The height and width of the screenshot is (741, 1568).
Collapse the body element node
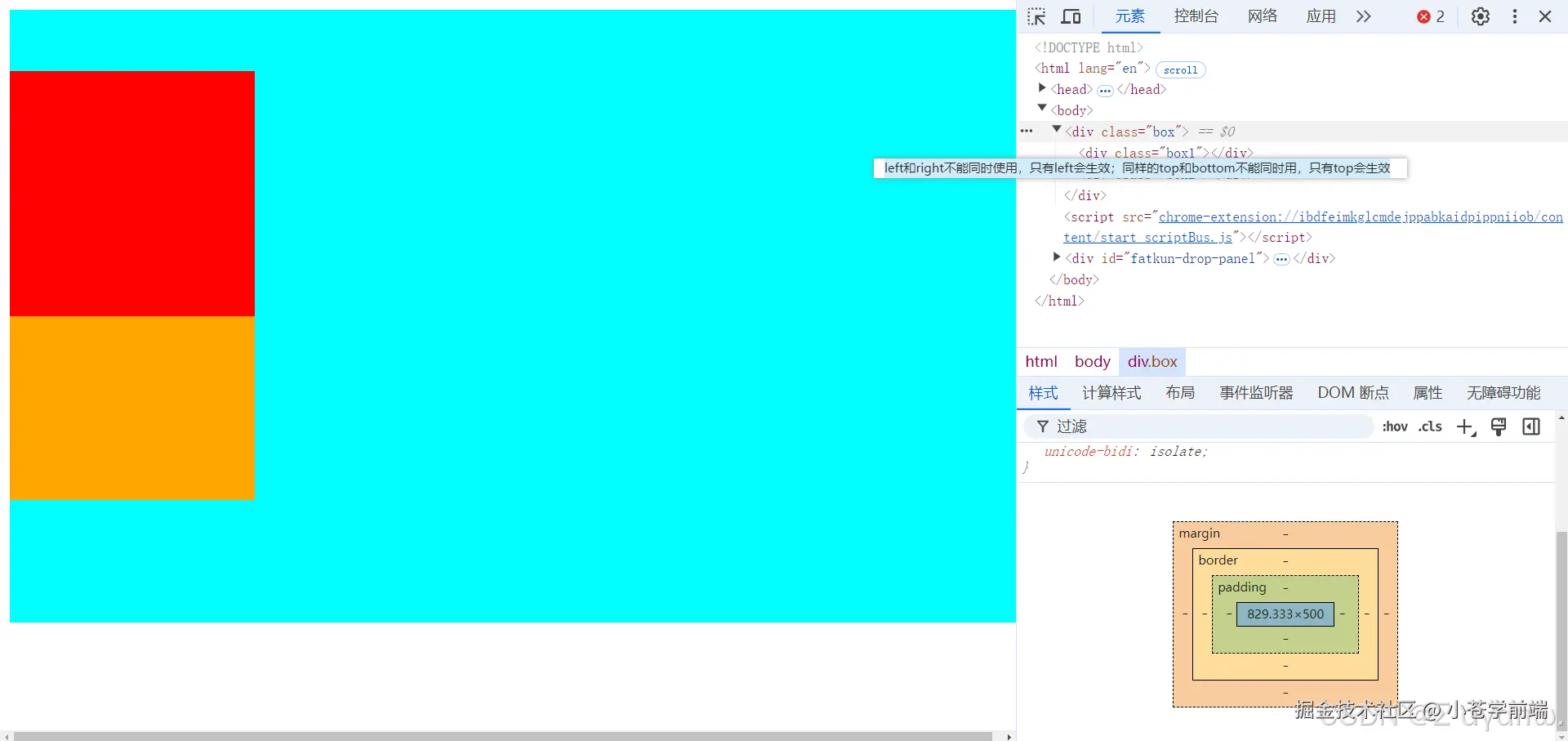pos(1042,108)
